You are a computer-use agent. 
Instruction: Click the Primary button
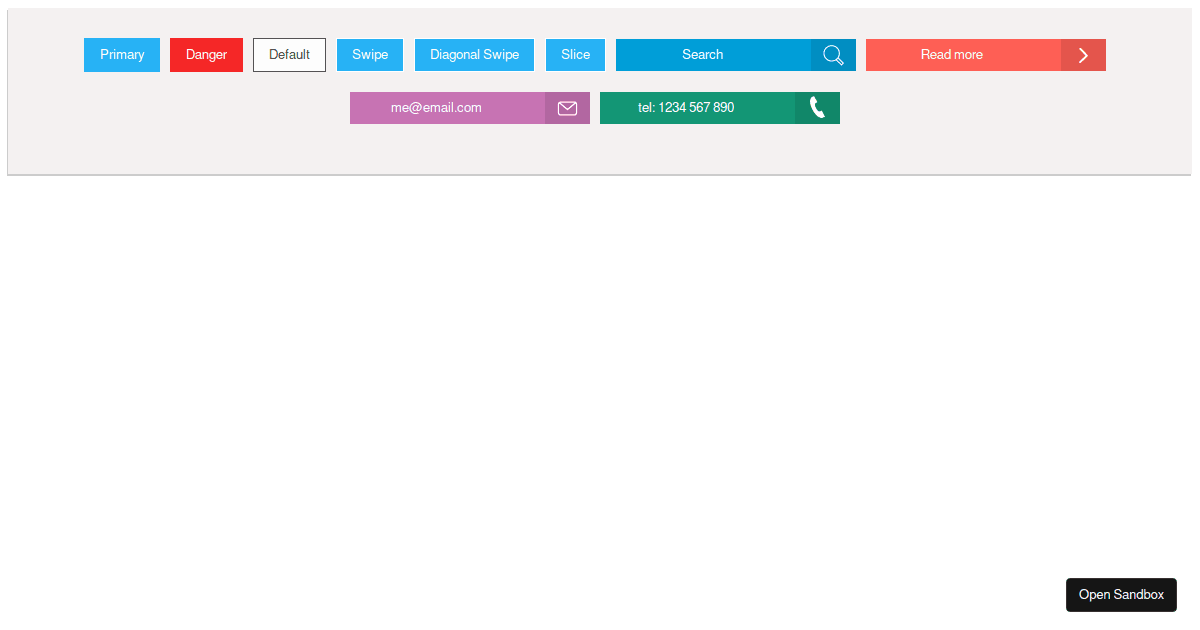coord(121,55)
